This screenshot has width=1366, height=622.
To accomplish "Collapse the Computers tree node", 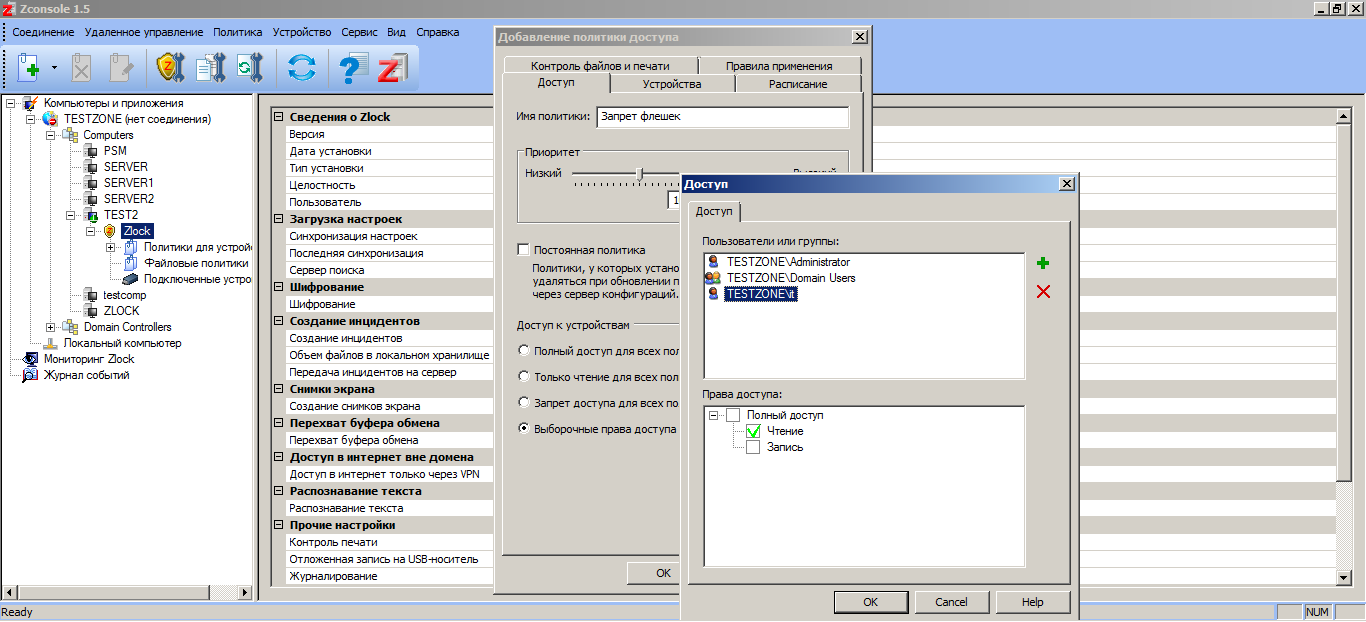I will 51,135.
